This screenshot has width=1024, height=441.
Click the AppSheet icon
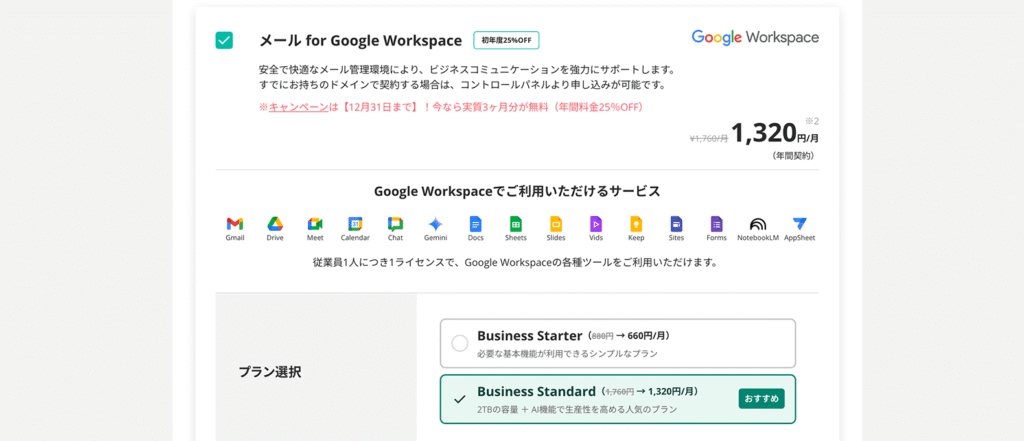tap(799, 224)
